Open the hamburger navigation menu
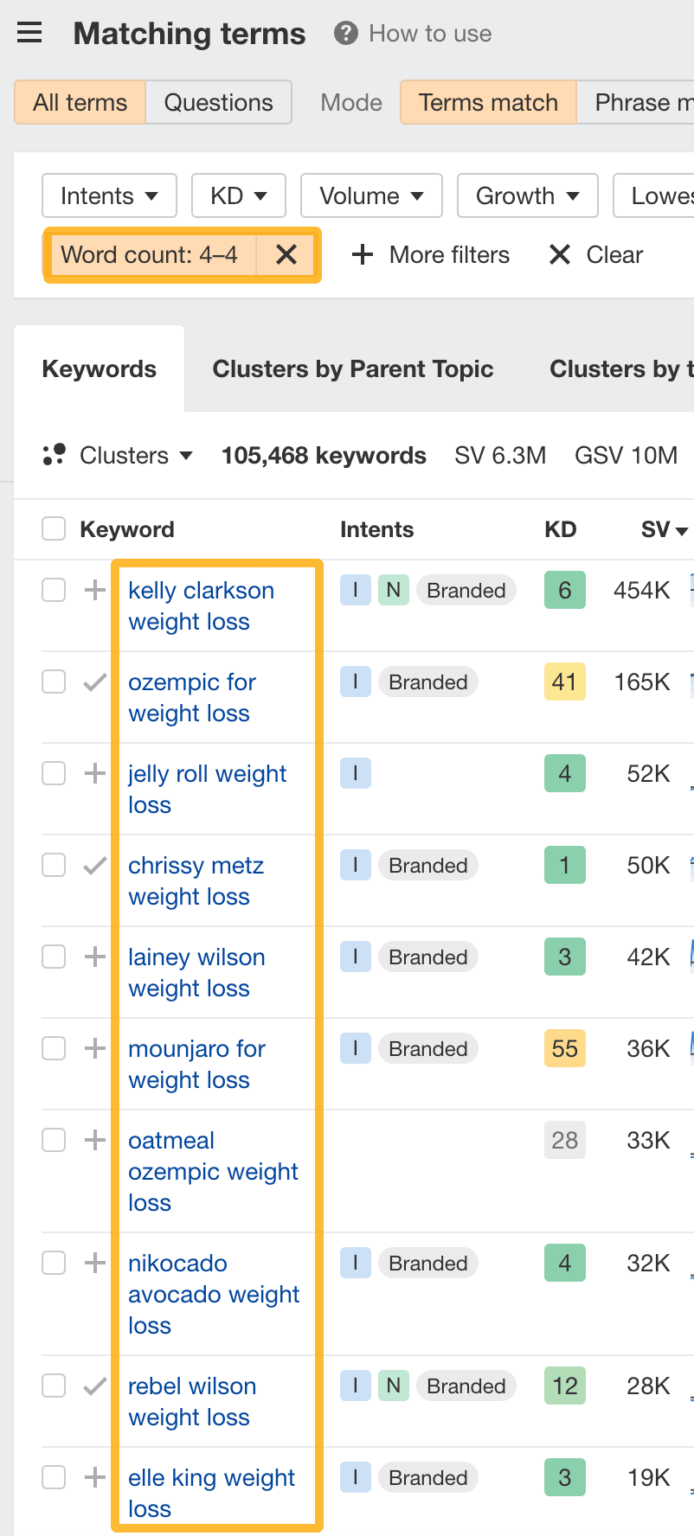Viewport: 694px width, 1536px height. tap(29, 33)
